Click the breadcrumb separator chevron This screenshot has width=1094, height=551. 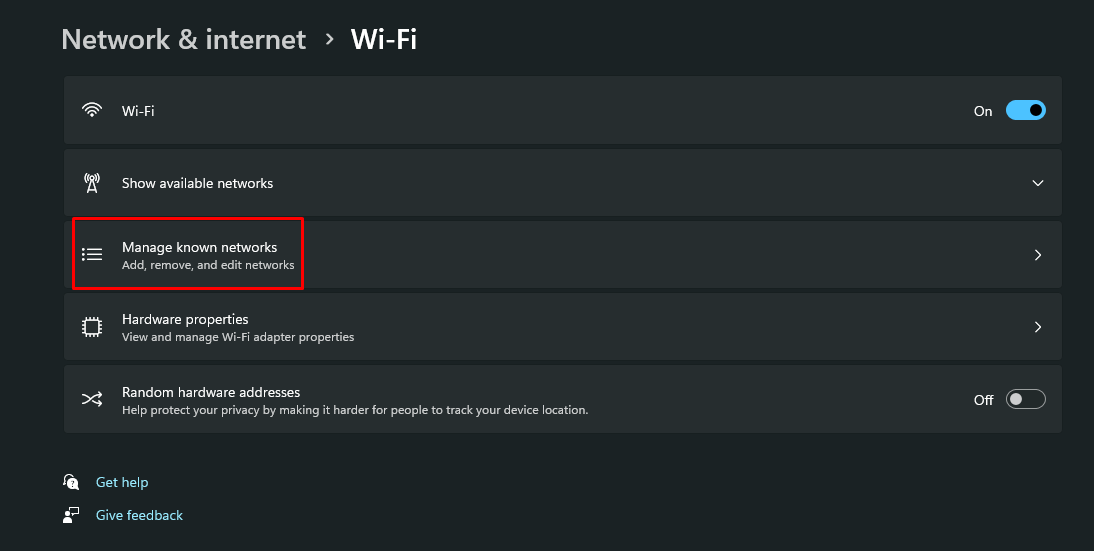(329, 40)
